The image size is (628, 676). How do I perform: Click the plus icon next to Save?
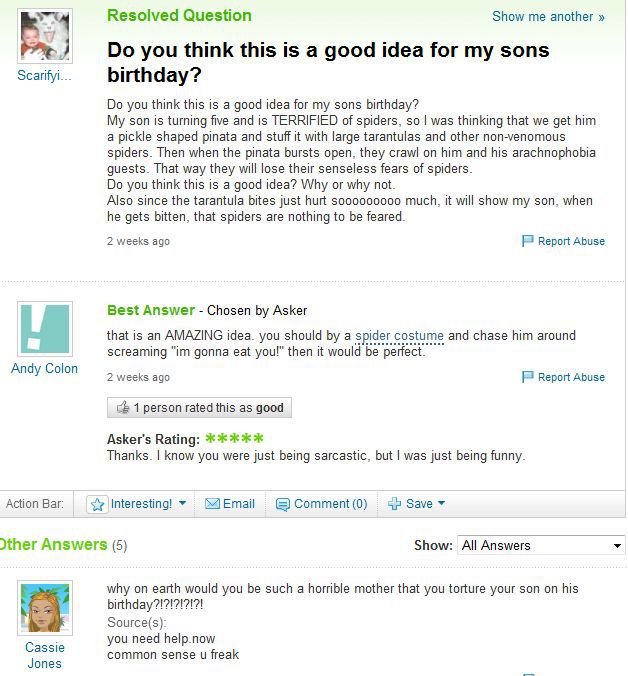(x=395, y=504)
